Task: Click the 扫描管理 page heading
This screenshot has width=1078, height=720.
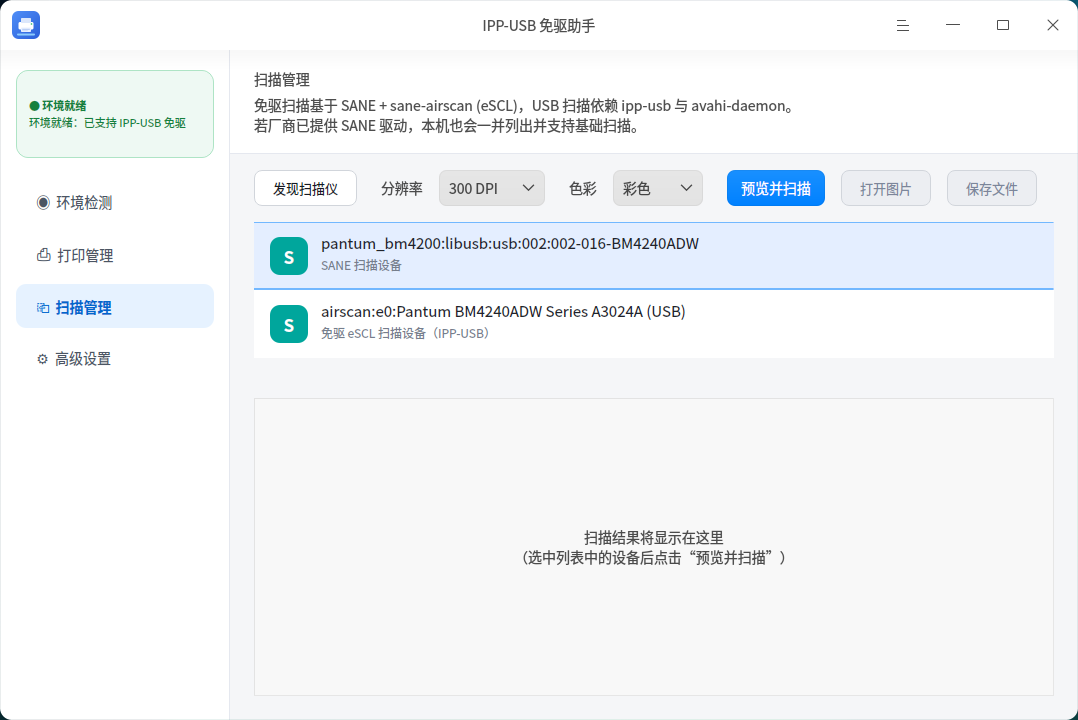Action: click(282, 80)
